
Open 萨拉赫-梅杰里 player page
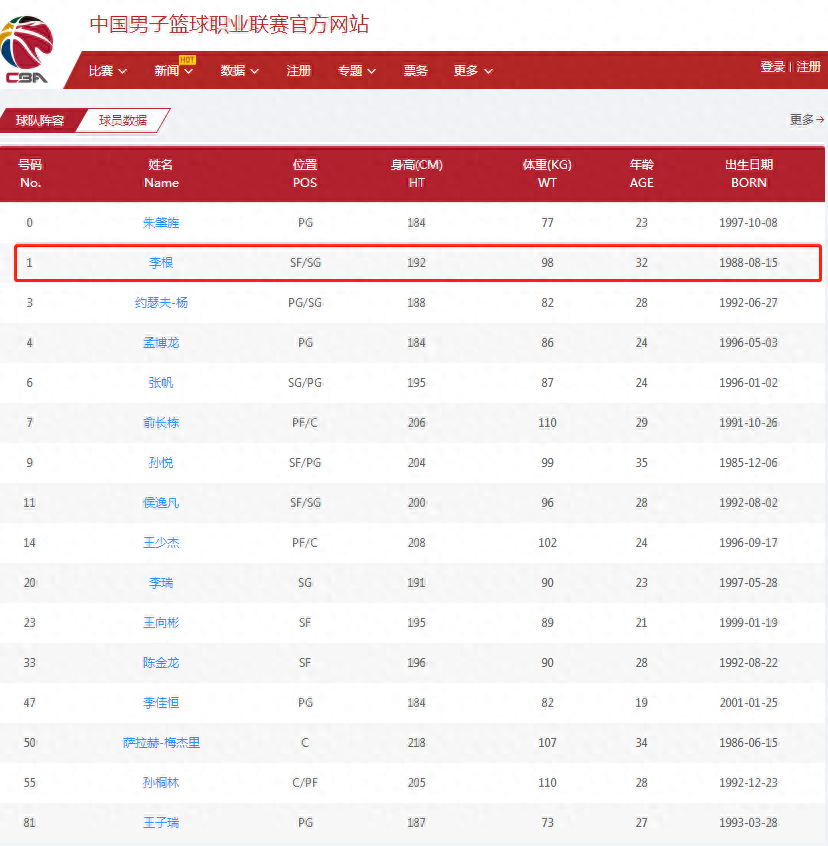[x=161, y=743]
